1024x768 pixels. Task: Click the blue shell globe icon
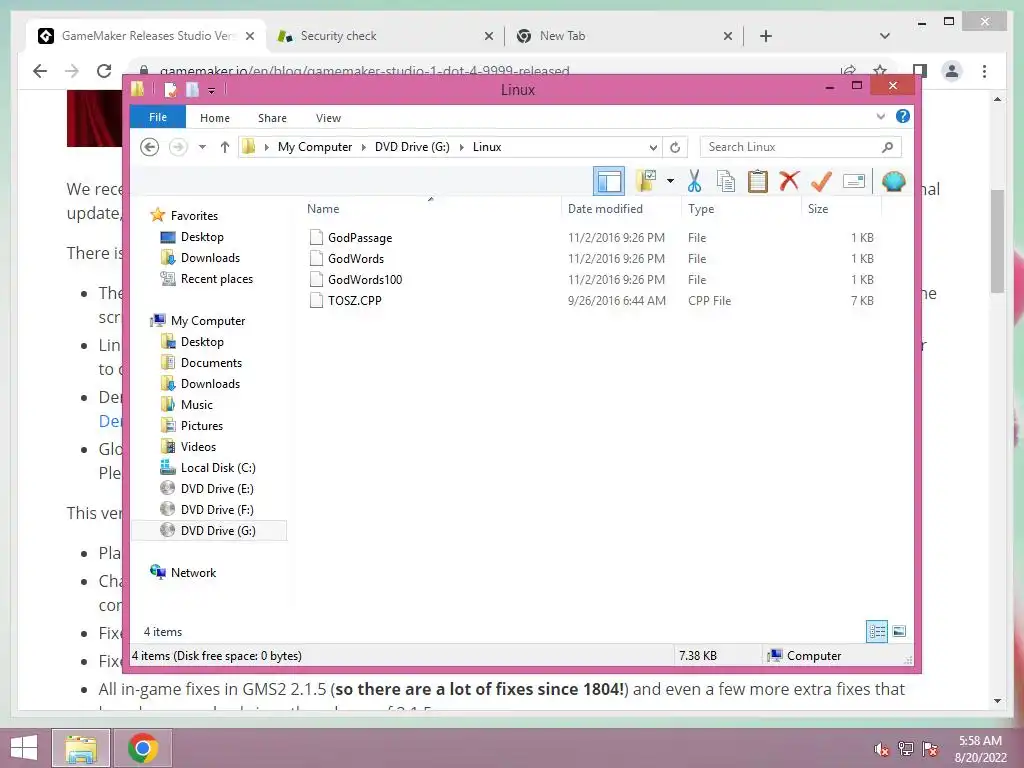click(893, 181)
